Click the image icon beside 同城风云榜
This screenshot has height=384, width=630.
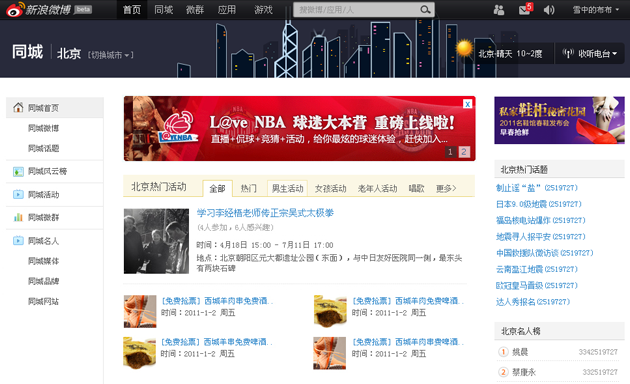point(18,172)
